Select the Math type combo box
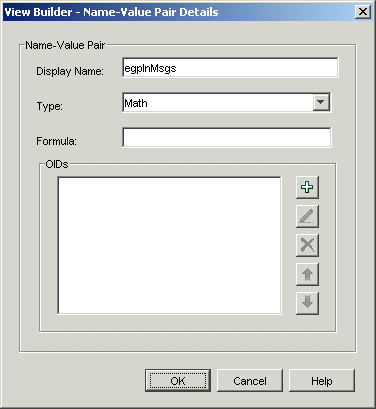This screenshot has height=409, width=376. (x=227, y=102)
